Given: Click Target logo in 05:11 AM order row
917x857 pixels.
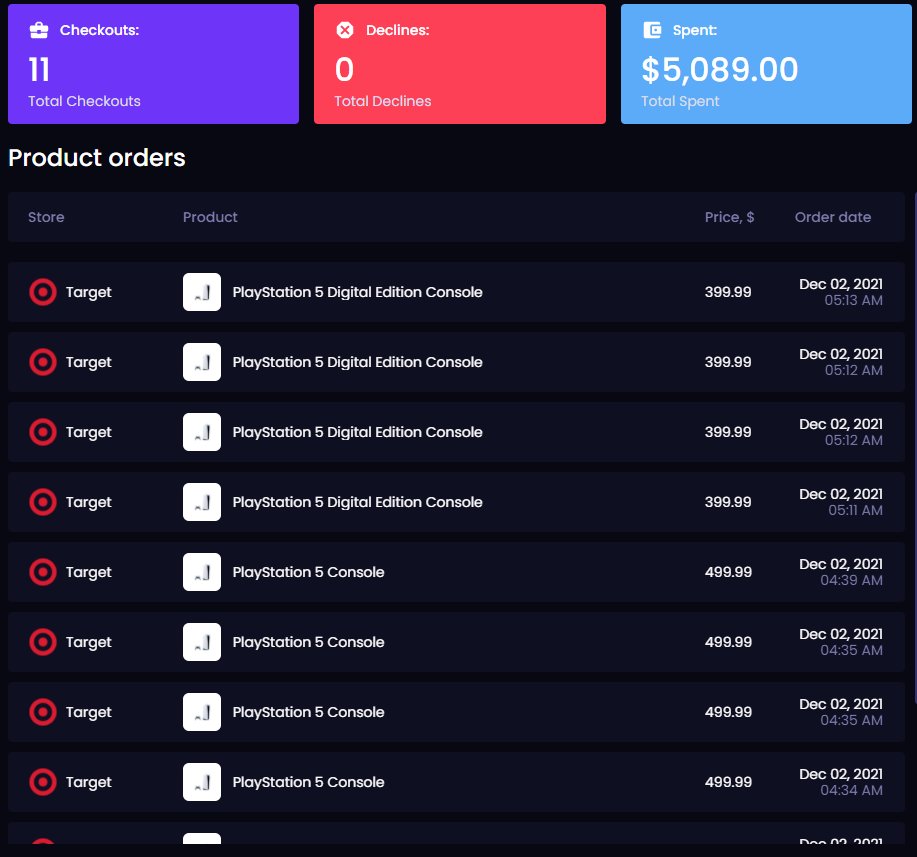Looking at the screenshot, I should click(x=43, y=502).
